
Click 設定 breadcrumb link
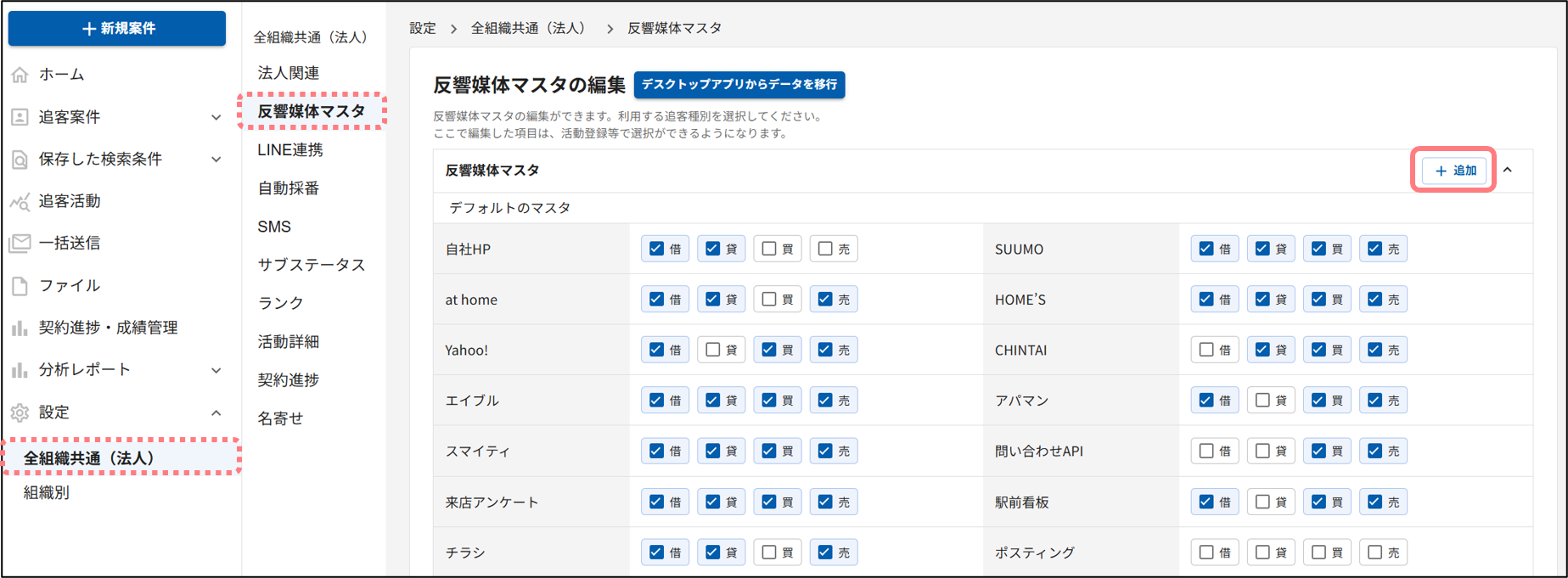click(x=423, y=28)
